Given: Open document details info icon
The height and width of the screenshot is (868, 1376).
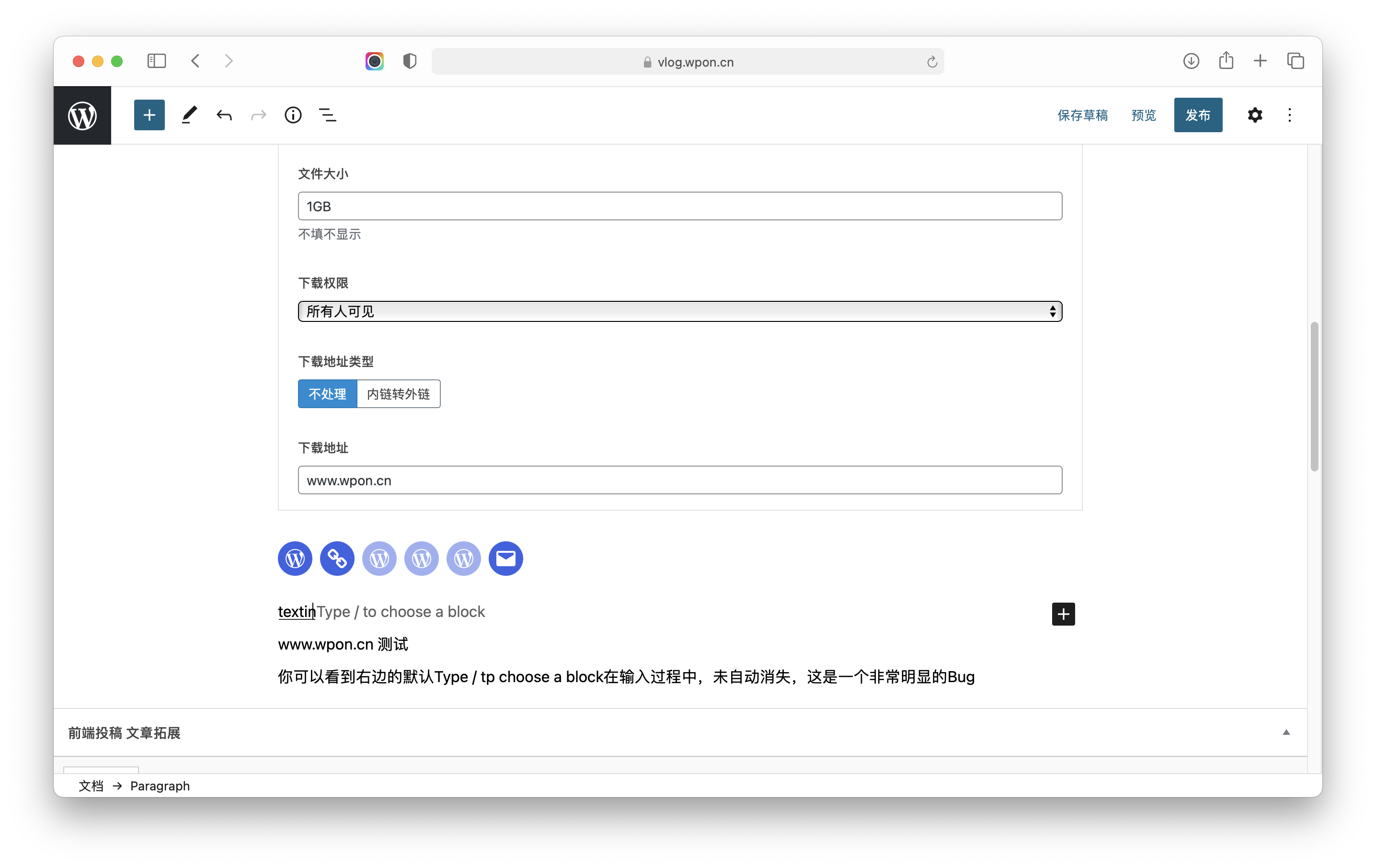Looking at the screenshot, I should (293, 115).
